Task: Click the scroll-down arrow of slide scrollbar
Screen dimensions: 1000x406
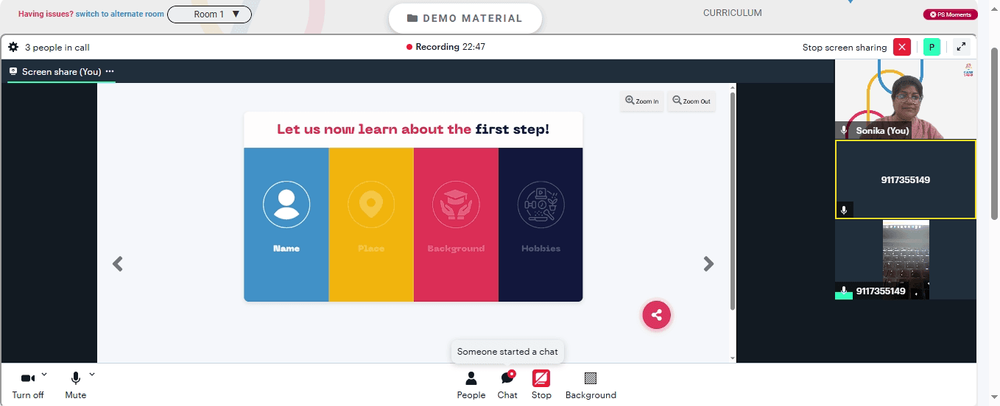Action: pyautogui.click(x=732, y=358)
